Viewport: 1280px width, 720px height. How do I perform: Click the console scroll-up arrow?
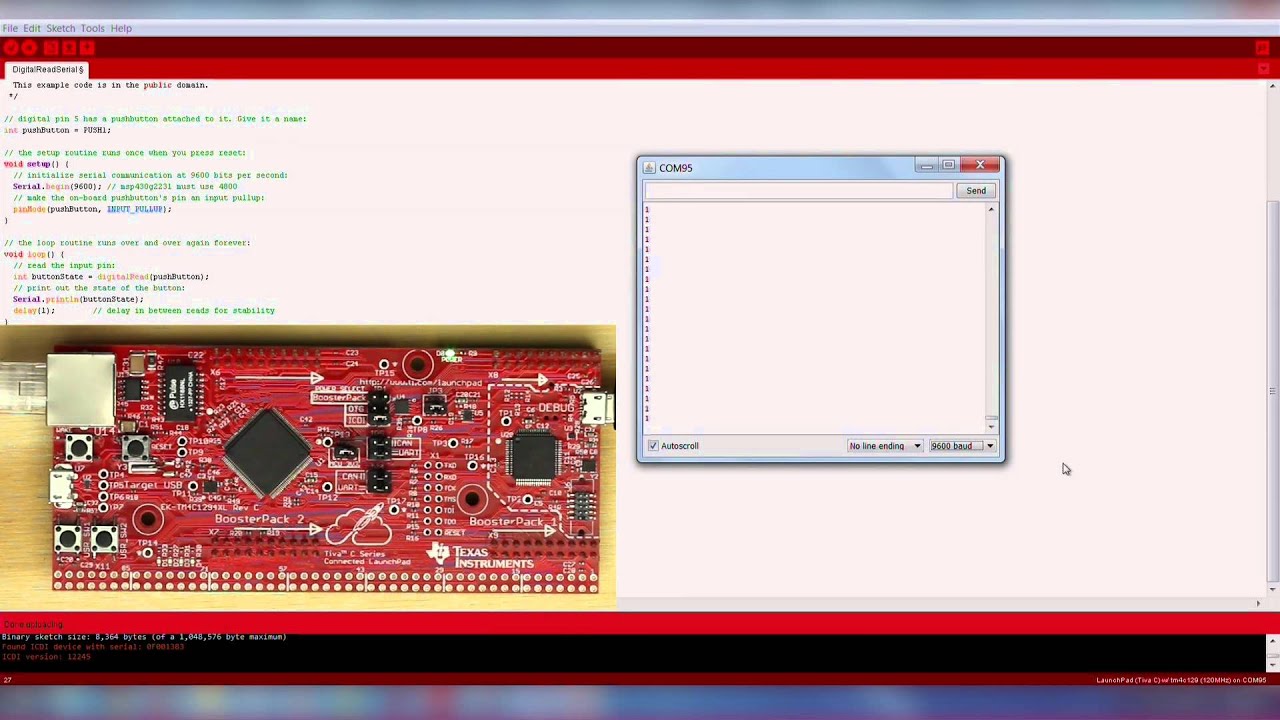pos(1272,641)
